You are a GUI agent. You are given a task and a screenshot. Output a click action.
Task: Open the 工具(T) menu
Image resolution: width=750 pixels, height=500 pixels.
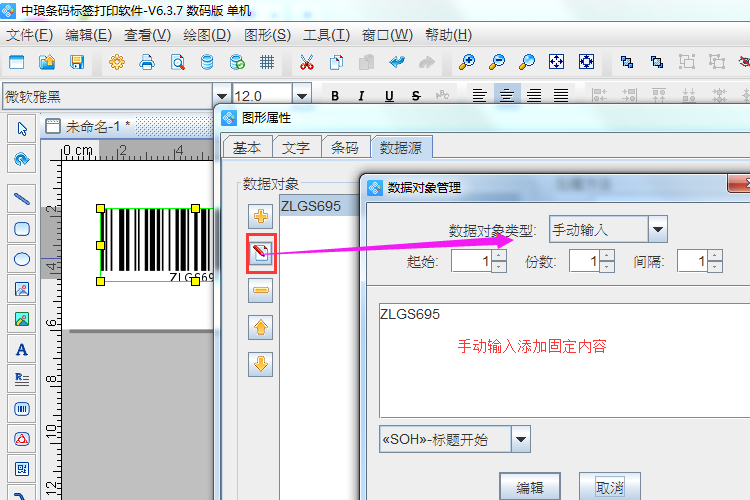pos(326,35)
